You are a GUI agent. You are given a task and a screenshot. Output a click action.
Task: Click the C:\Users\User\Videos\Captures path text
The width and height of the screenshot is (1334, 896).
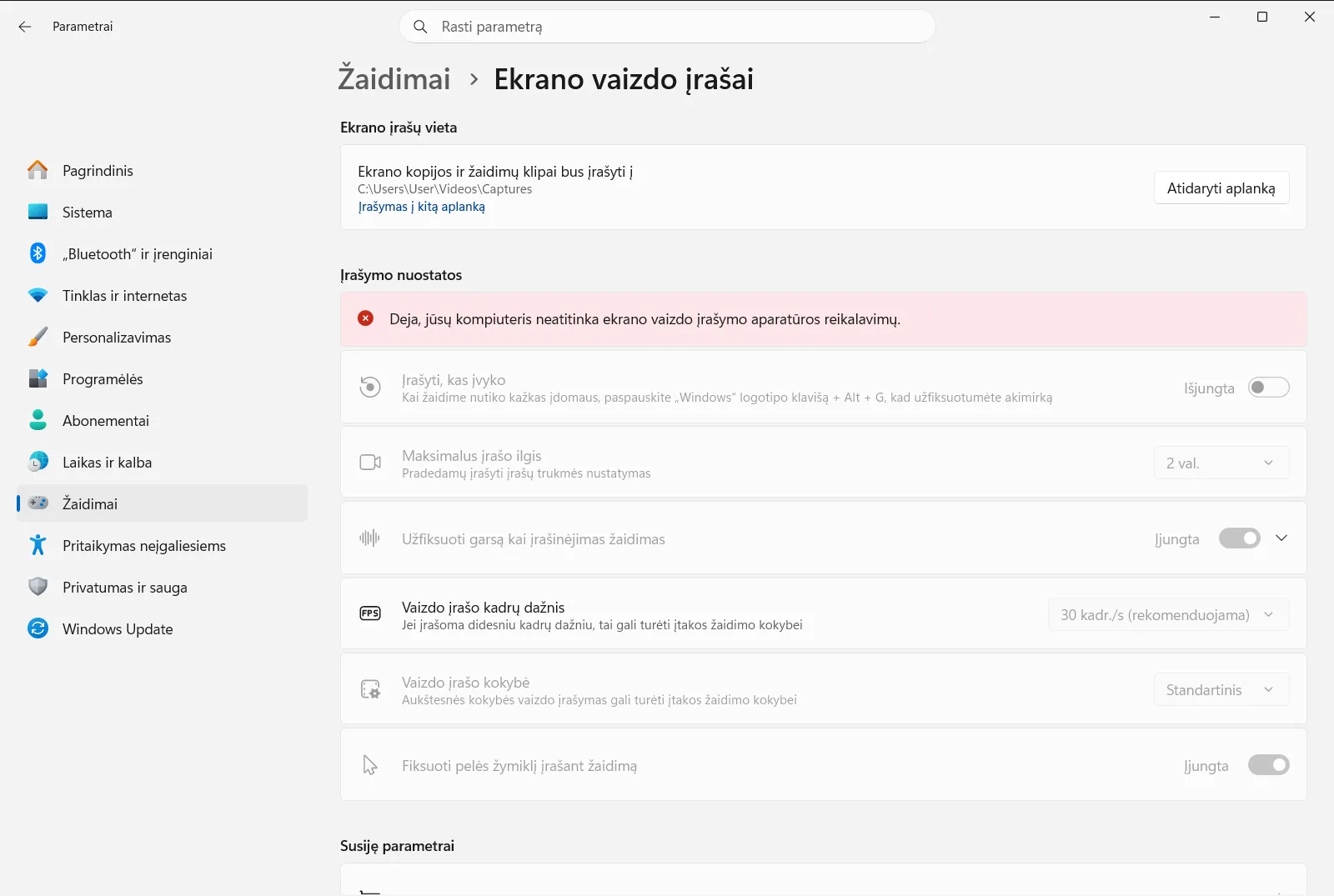(444, 189)
